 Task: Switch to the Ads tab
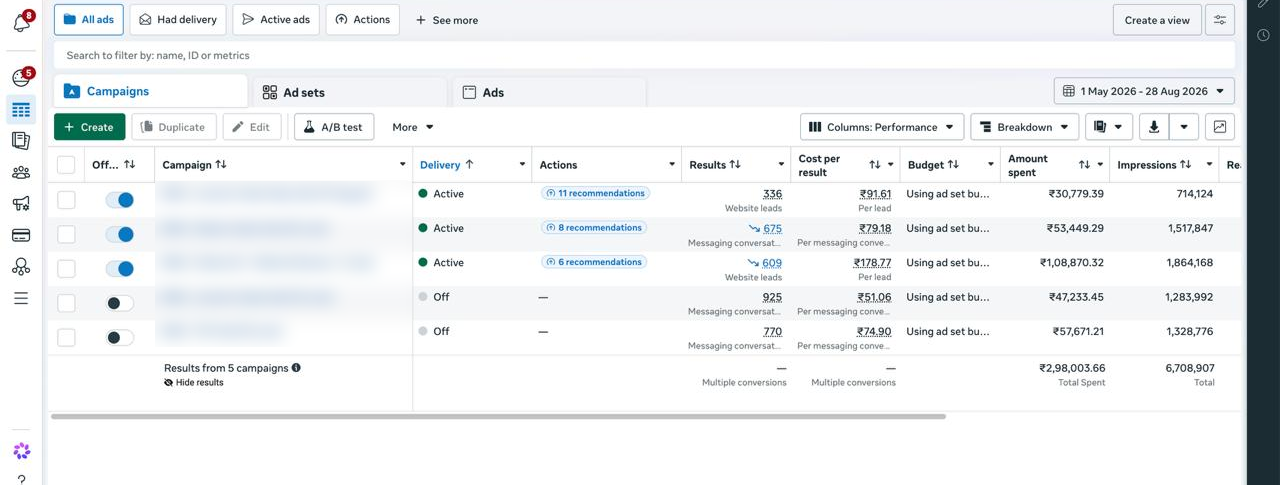click(x=549, y=92)
